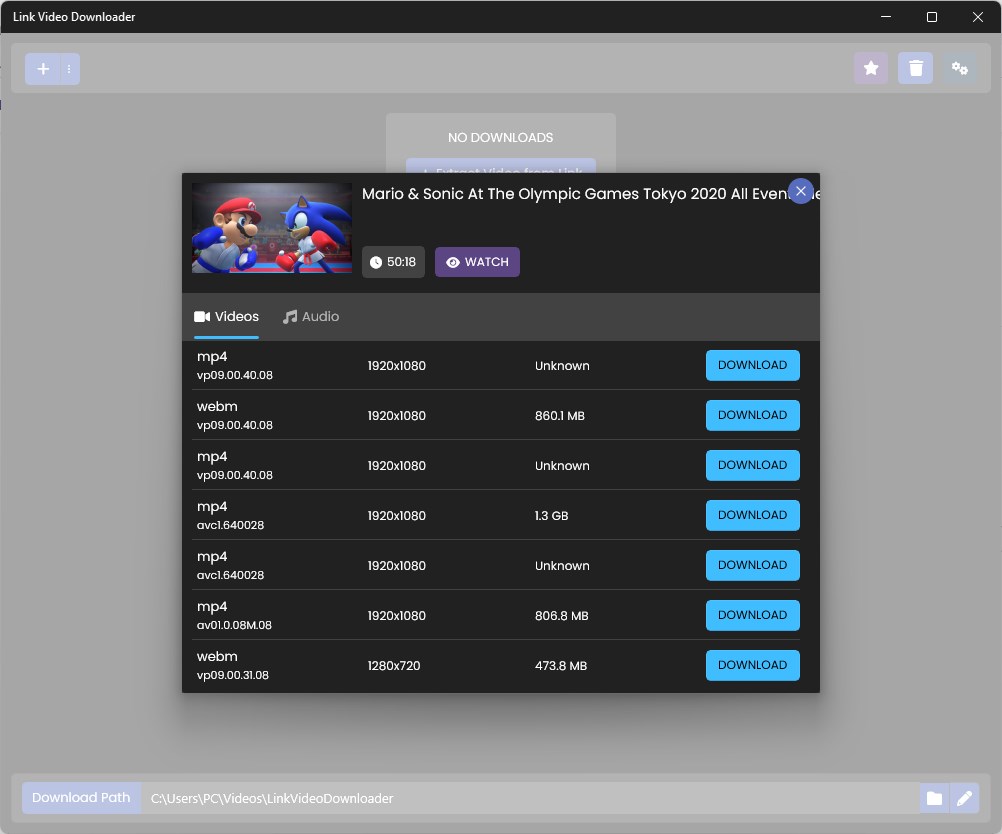This screenshot has width=1002, height=834.
Task: Click the Mario & Sonic video thumbnail
Action: [272, 228]
